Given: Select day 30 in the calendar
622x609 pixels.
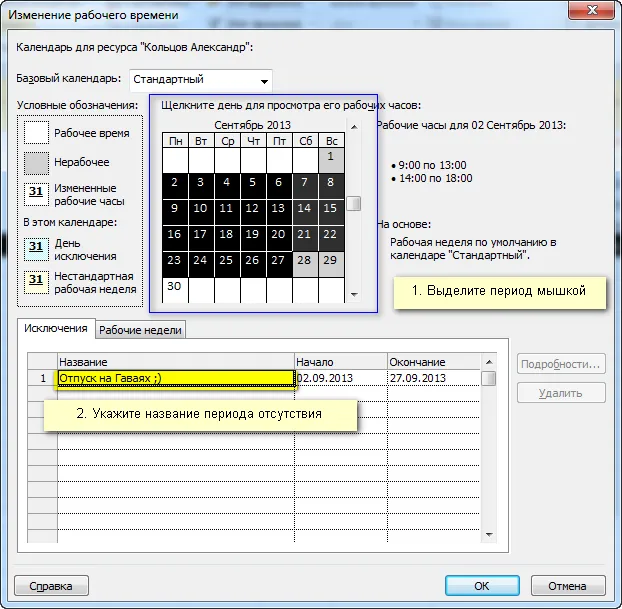Looking at the screenshot, I should coord(175,290).
